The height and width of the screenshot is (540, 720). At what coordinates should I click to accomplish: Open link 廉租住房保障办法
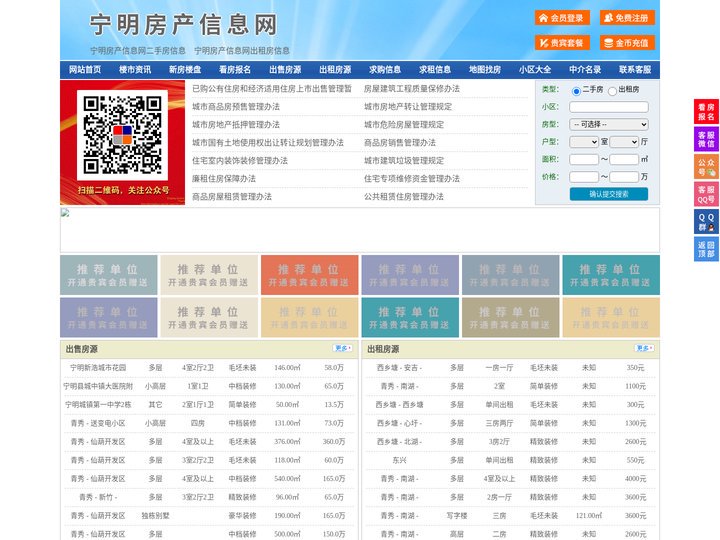[x=224, y=179]
